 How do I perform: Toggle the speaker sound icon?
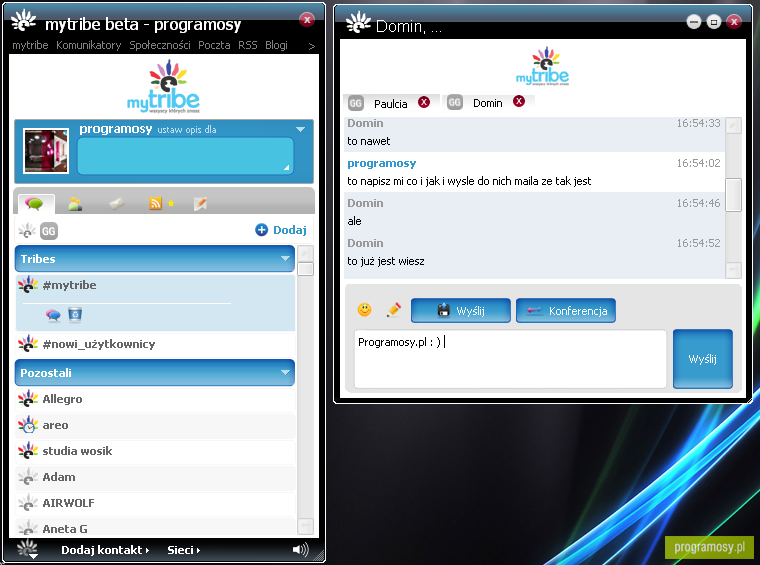coord(301,549)
